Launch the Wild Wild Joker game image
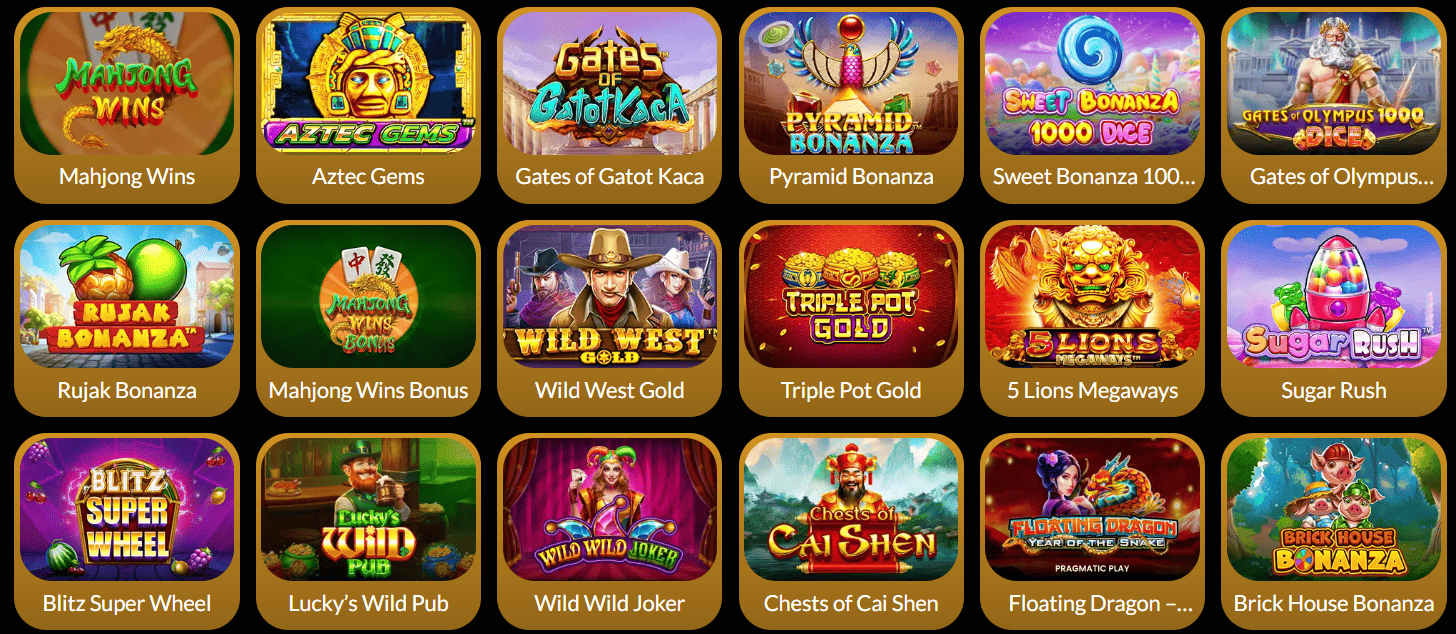This screenshot has height=634, width=1456. click(x=610, y=510)
